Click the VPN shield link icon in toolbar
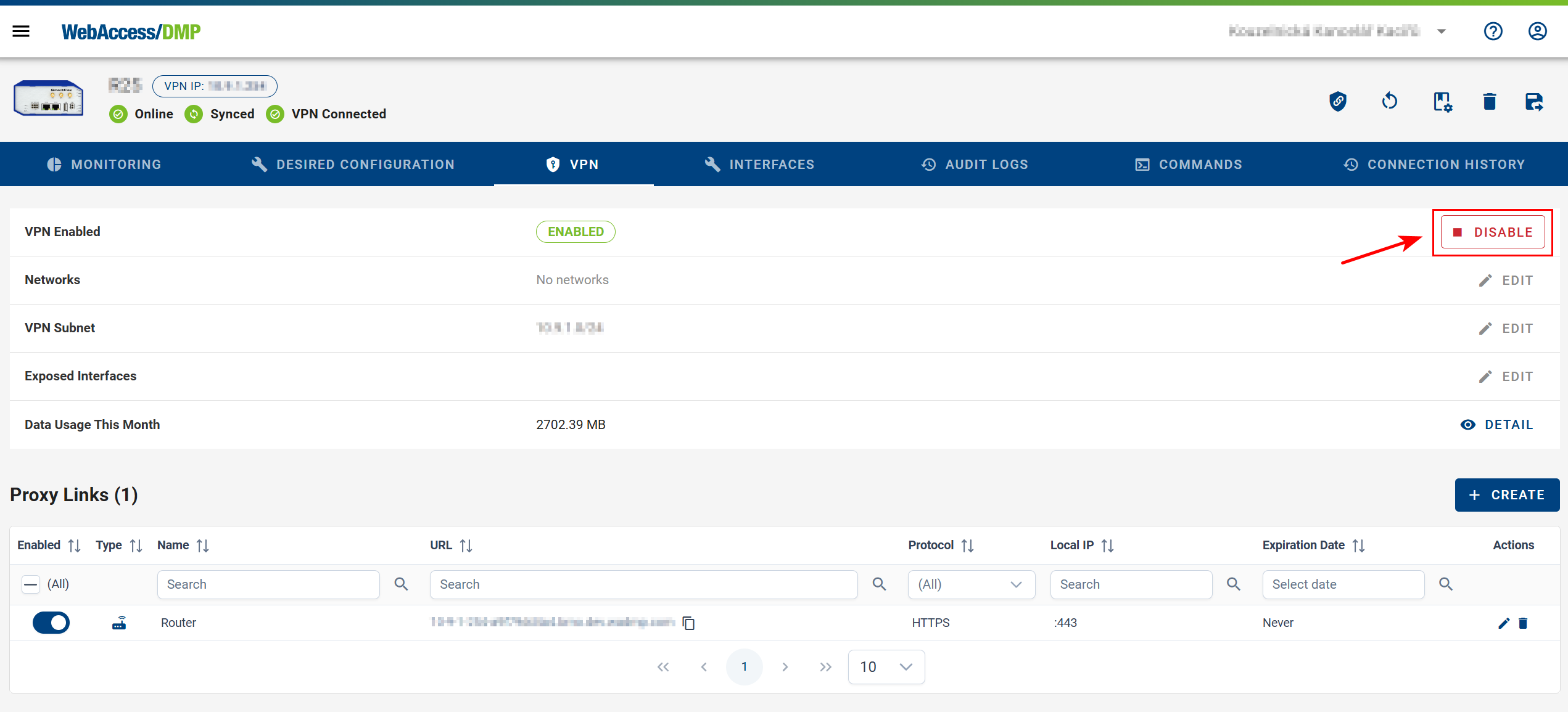 coord(1337,101)
